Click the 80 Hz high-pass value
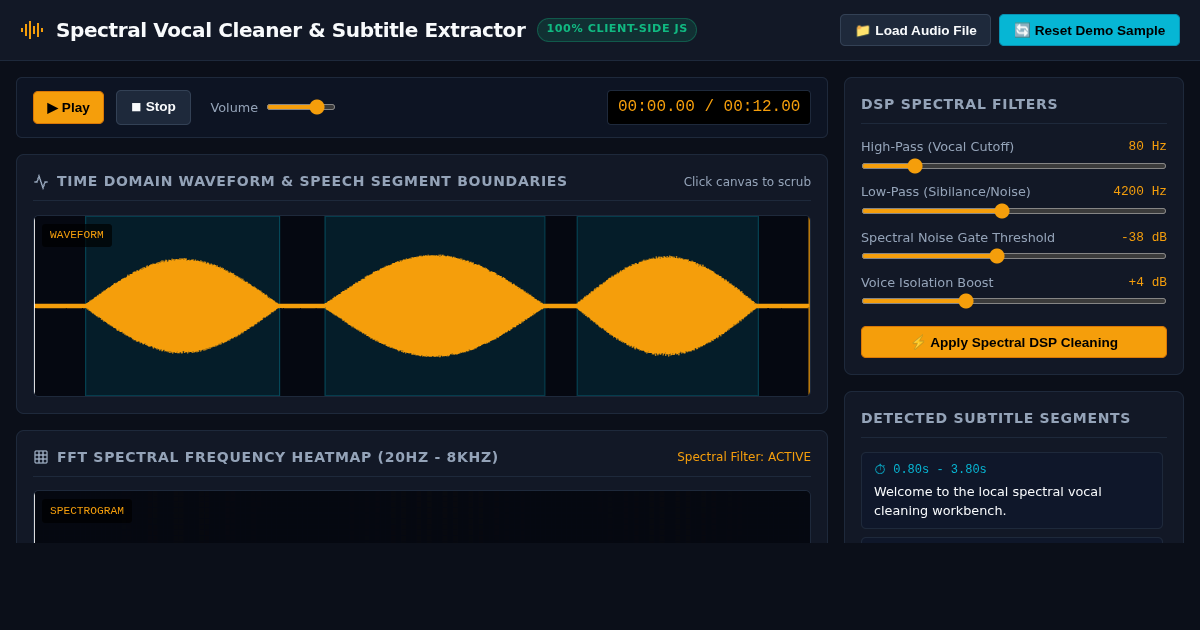Image resolution: width=1200 pixels, height=630 pixels. (x=1147, y=146)
